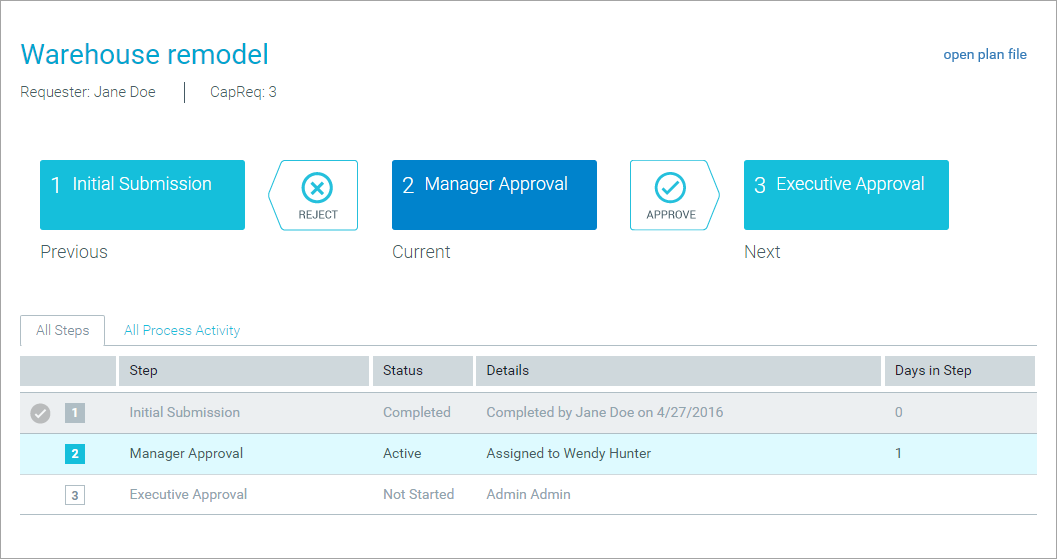Click the Warehouse remodel title

145,55
